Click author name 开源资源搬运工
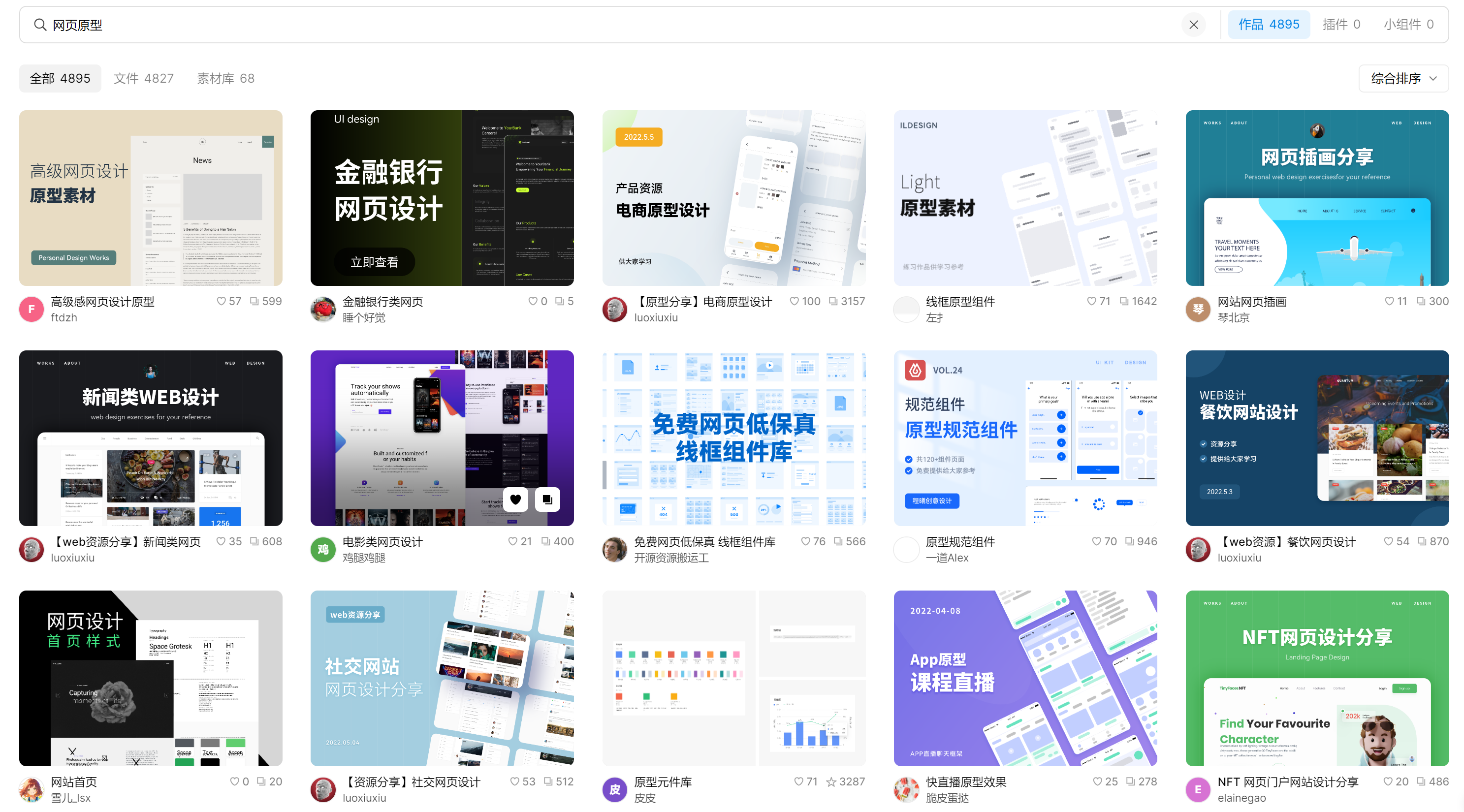 pyautogui.click(x=671, y=558)
